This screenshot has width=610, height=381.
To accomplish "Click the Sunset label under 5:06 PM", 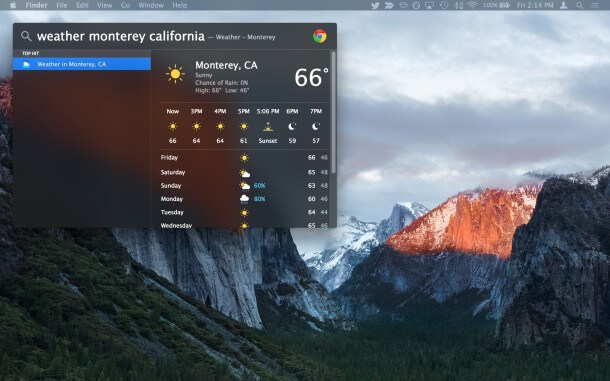I will coord(268,141).
